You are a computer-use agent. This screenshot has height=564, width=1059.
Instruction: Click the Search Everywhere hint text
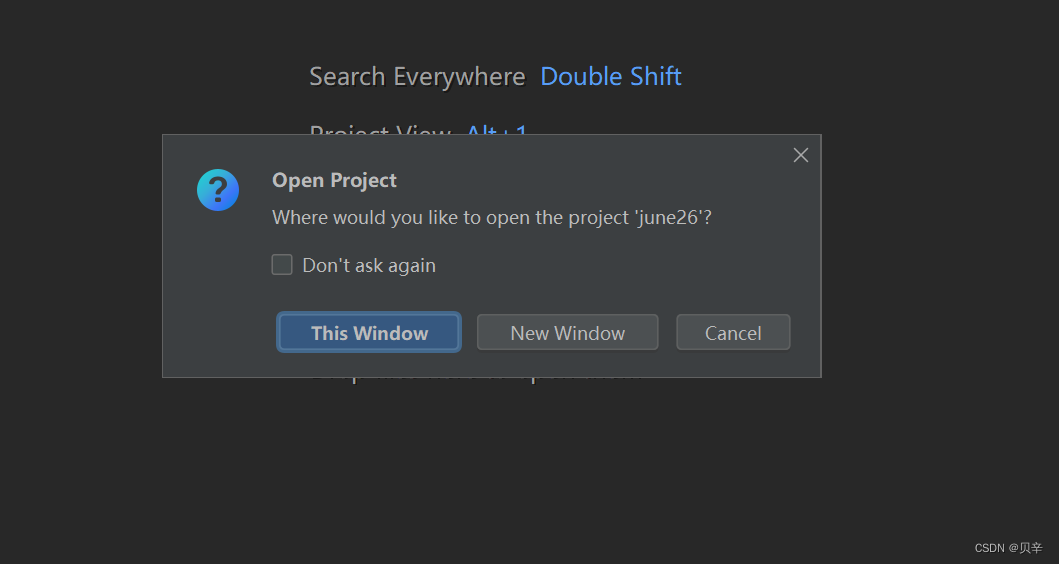pyautogui.click(x=417, y=76)
